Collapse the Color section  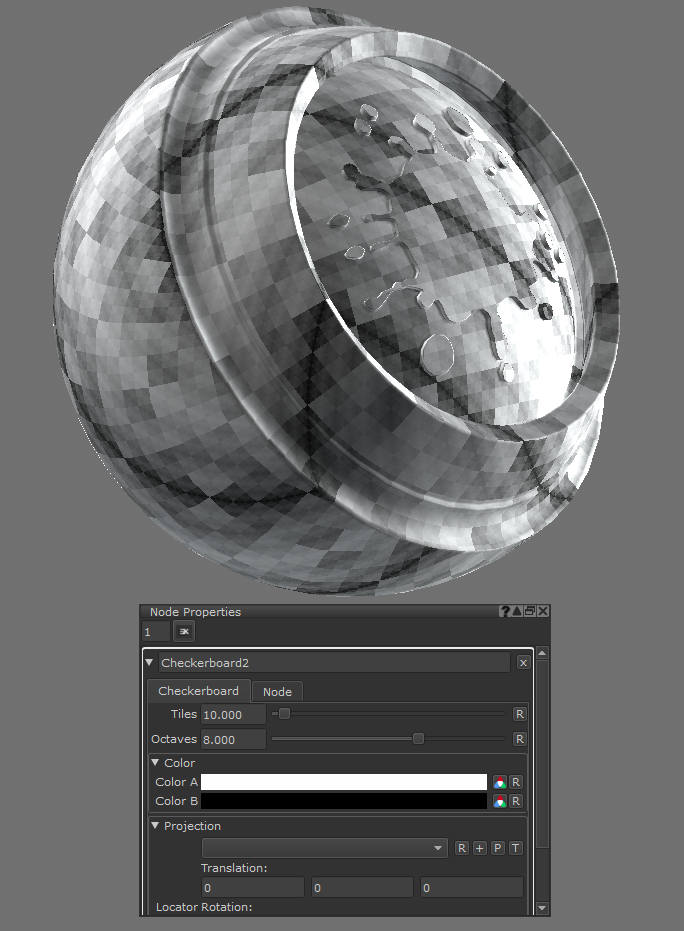(x=156, y=763)
